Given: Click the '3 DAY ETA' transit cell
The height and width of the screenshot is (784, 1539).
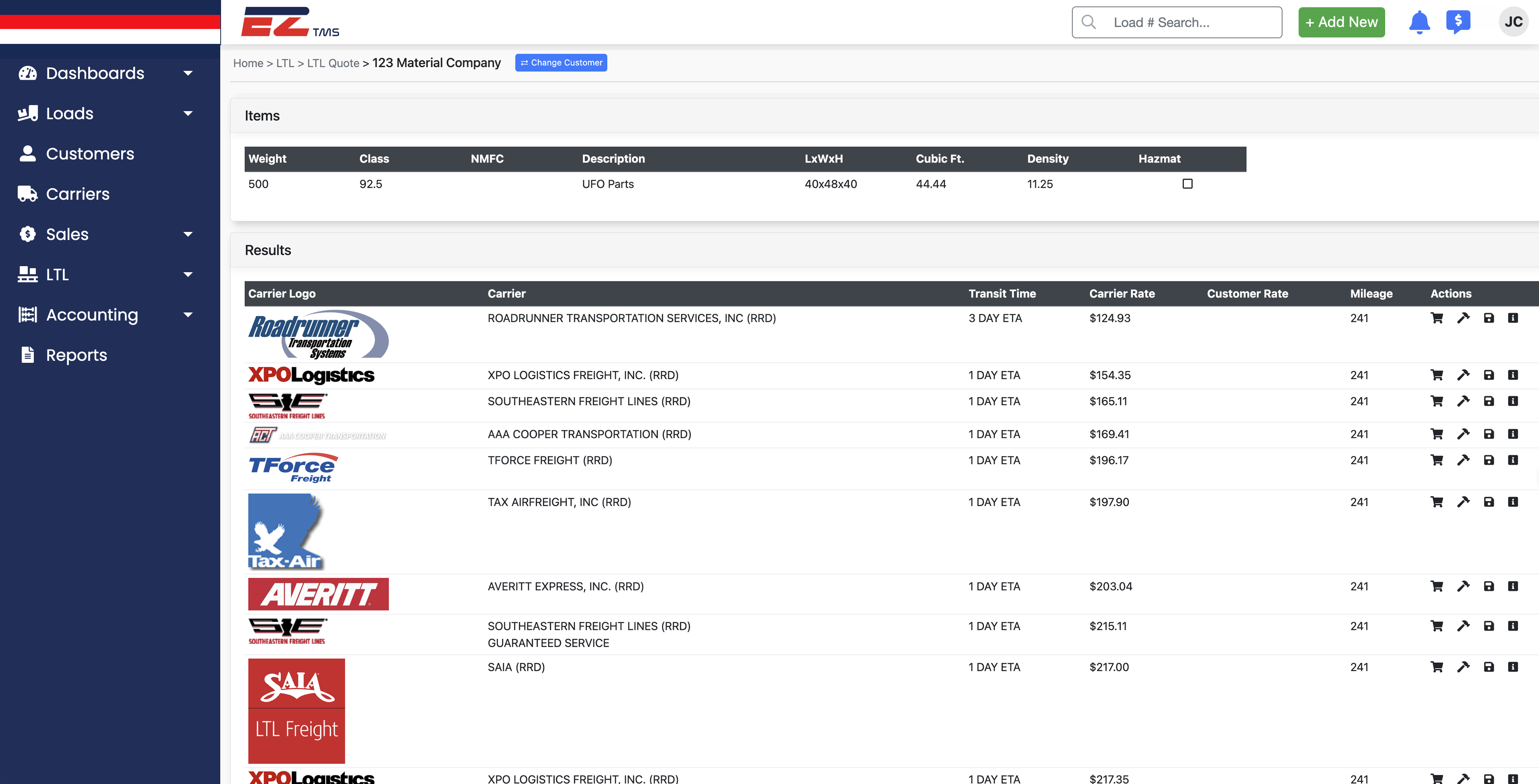Looking at the screenshot, I should [995, 318].
